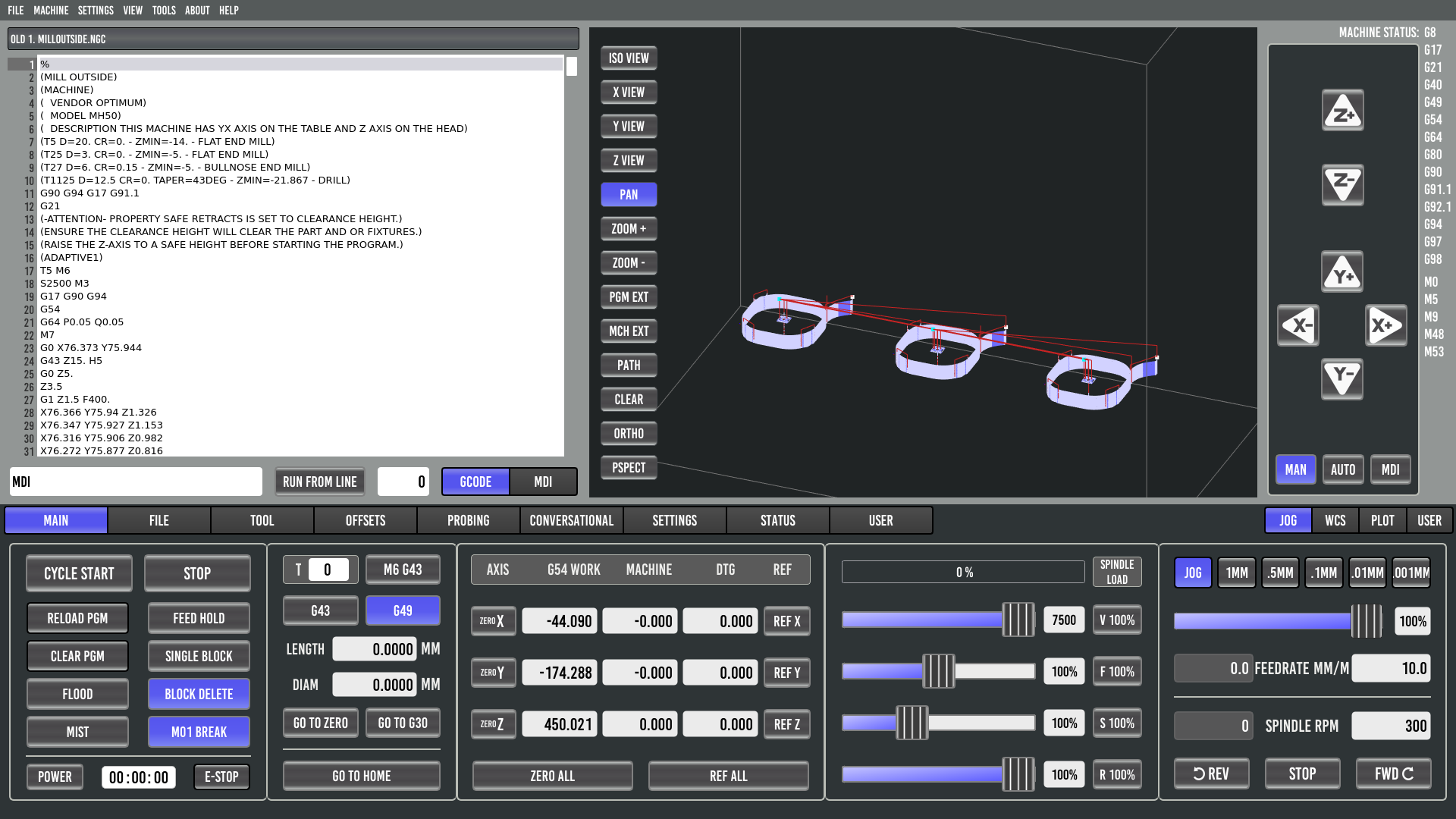Switch machine mode to AUTO
The image size is (1456, 819).
click(1342, 469)
